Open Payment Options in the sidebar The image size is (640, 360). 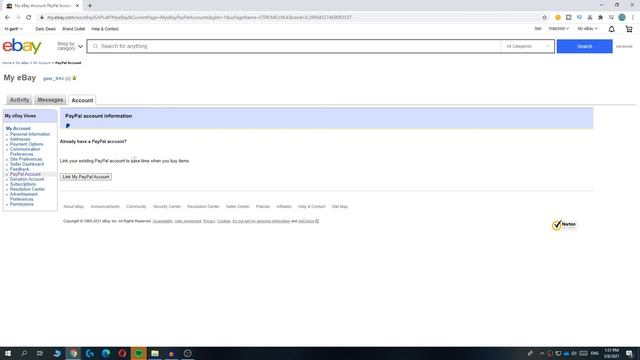pyautogui.click(x=27, y=144)
